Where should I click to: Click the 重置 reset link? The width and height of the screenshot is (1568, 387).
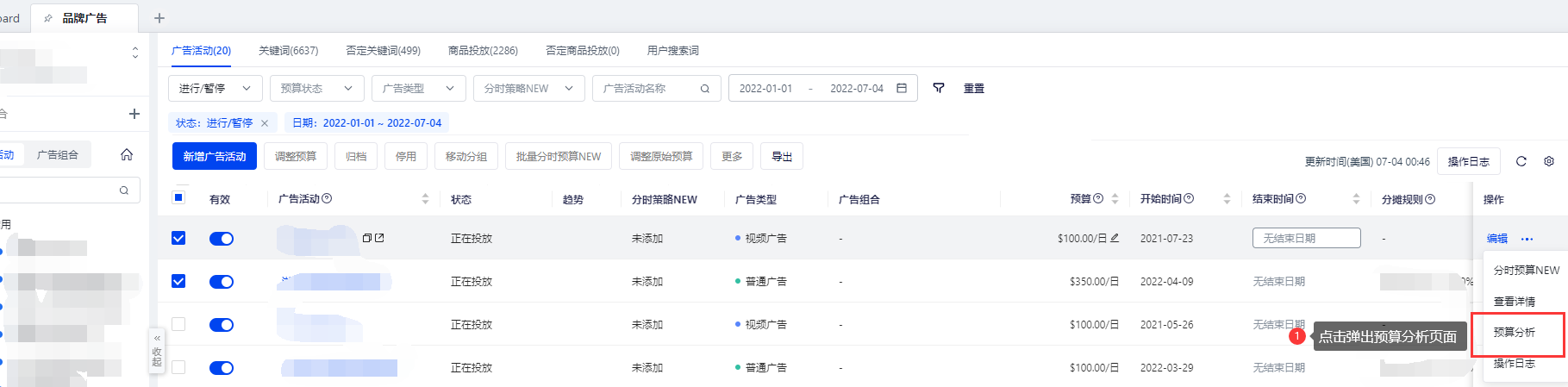click(x=974, y=89)
